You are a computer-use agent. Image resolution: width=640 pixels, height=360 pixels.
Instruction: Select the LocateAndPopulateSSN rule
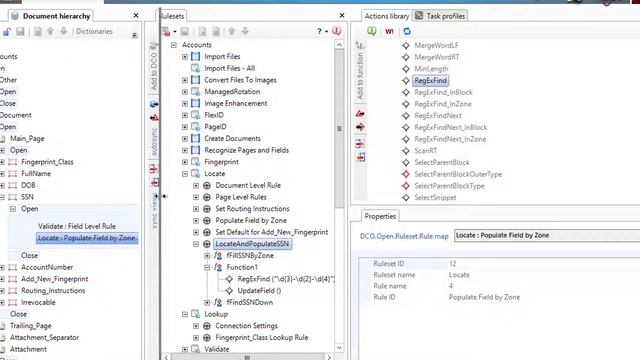pos(252,244)
